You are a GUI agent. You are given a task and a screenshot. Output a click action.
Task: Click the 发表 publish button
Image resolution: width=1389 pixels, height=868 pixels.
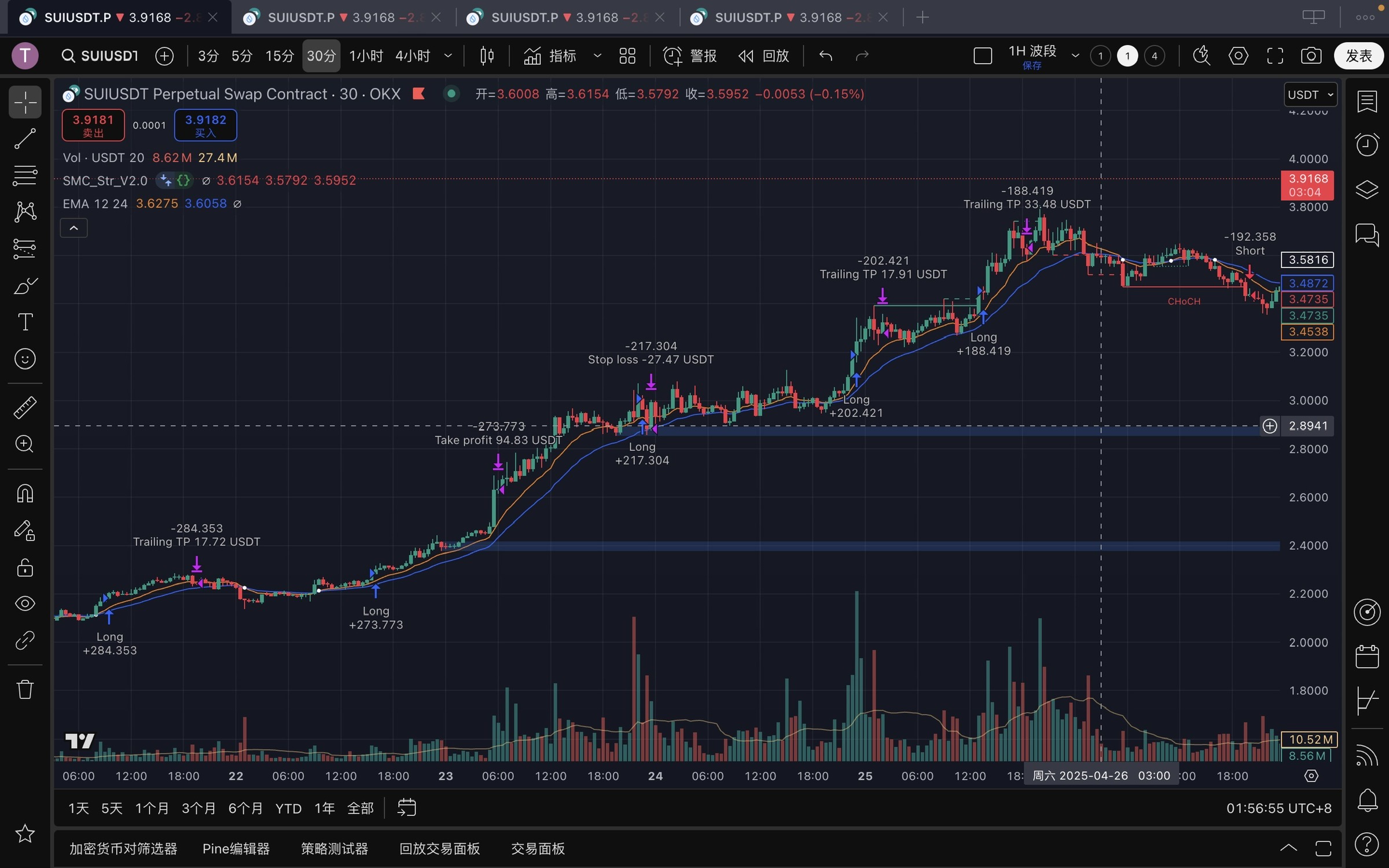pyautogui.click(x=1358, y=56)
